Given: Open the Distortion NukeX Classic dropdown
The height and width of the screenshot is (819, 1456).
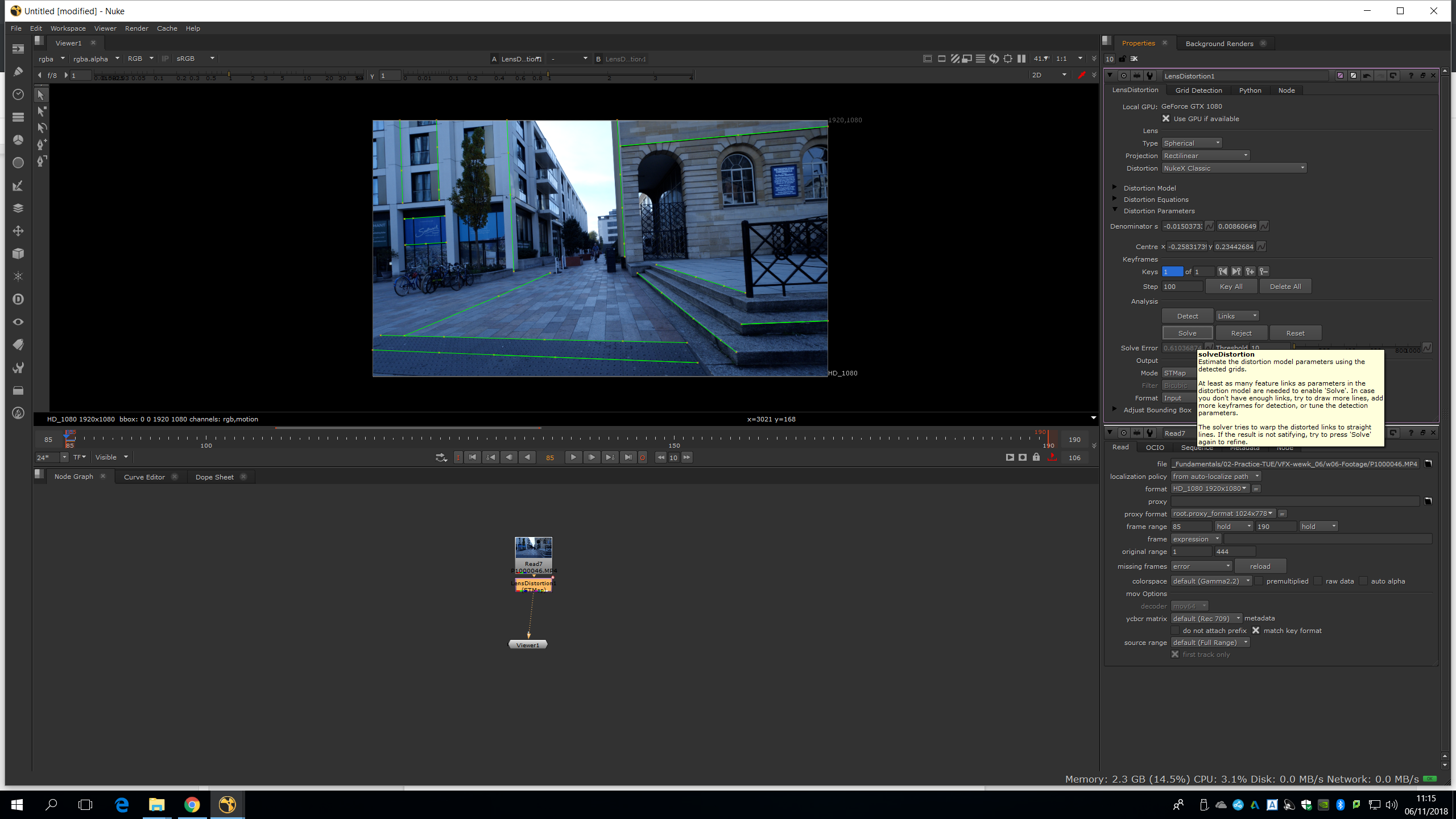Looking at the screenshot, I should [1234, 168].
